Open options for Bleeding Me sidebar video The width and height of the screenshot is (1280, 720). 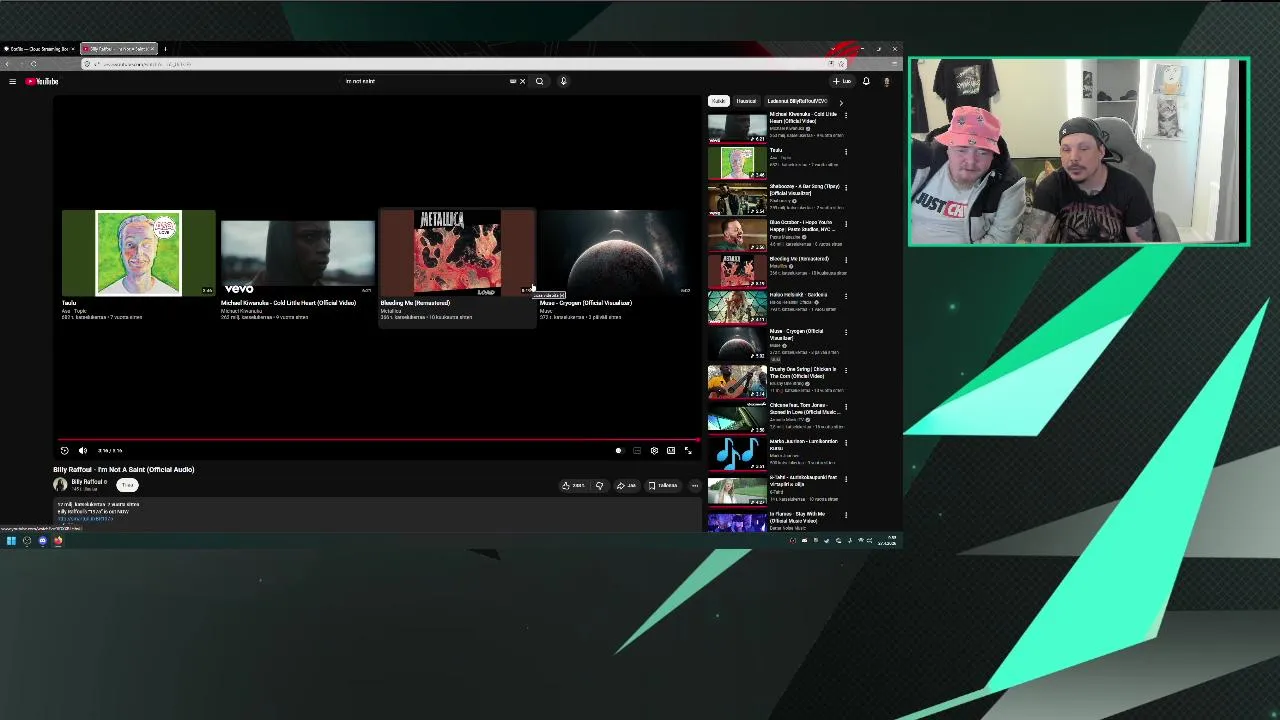tap(846, 260)
